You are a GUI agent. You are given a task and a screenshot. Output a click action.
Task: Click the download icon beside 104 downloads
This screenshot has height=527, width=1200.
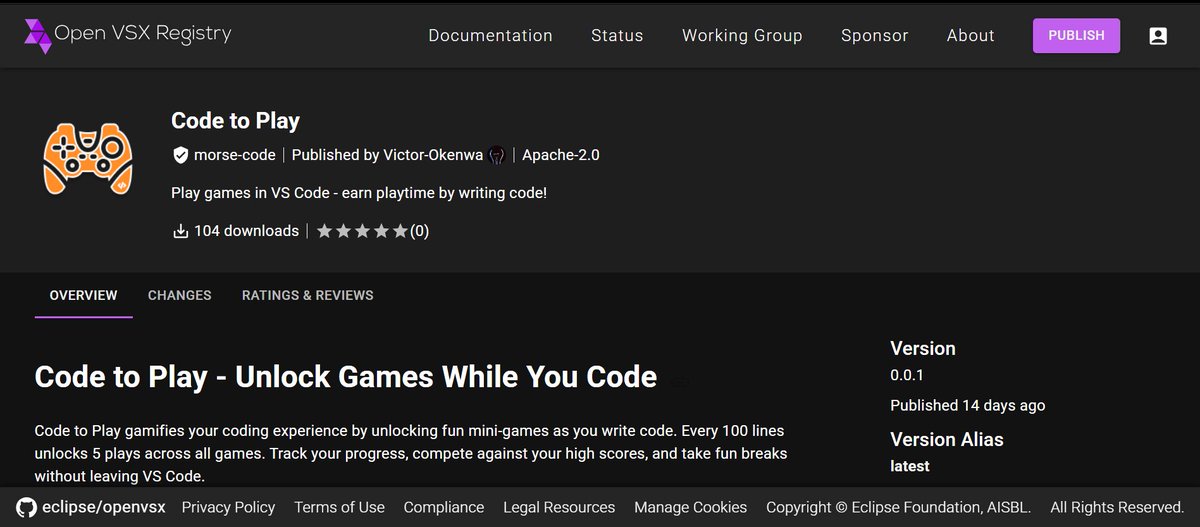[x=180, y=231]
